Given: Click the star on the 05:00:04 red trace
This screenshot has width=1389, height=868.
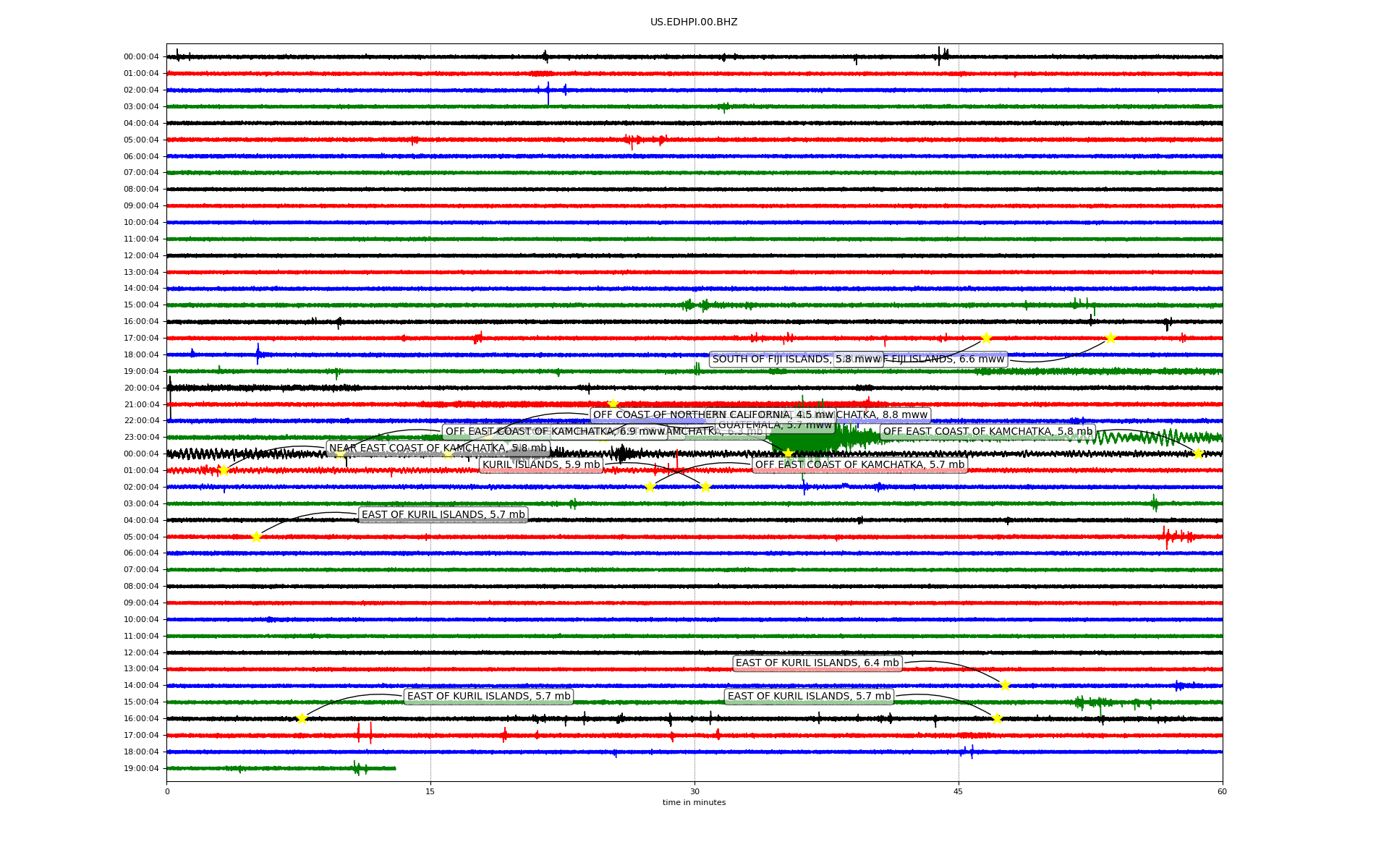Looking at the screenshot, I should click(x=256, y=537).
